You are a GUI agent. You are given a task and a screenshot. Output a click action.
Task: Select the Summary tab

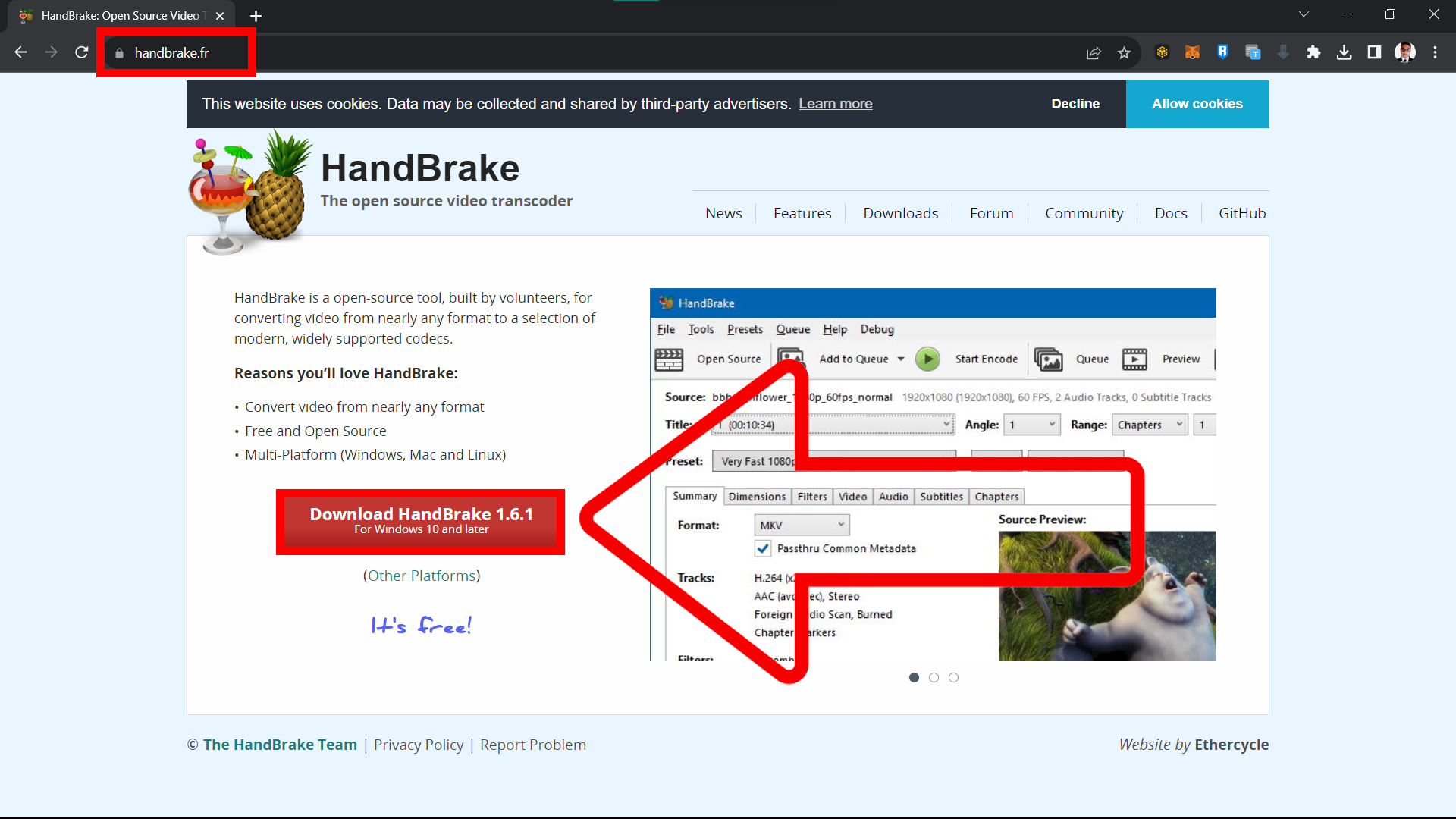click(x=695, y=496)
